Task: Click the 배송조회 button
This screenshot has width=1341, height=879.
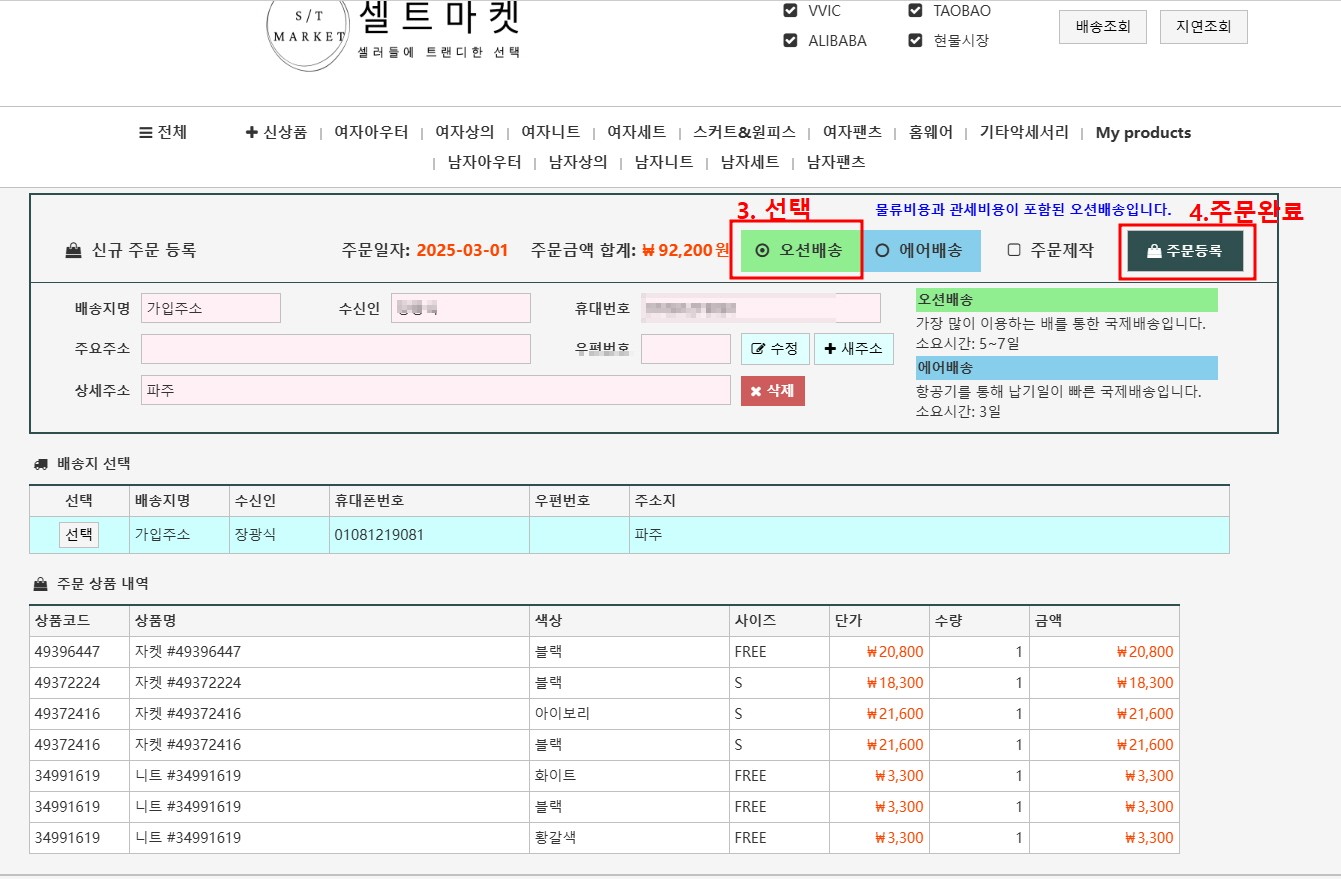Action: click(x=1103, y=27)
